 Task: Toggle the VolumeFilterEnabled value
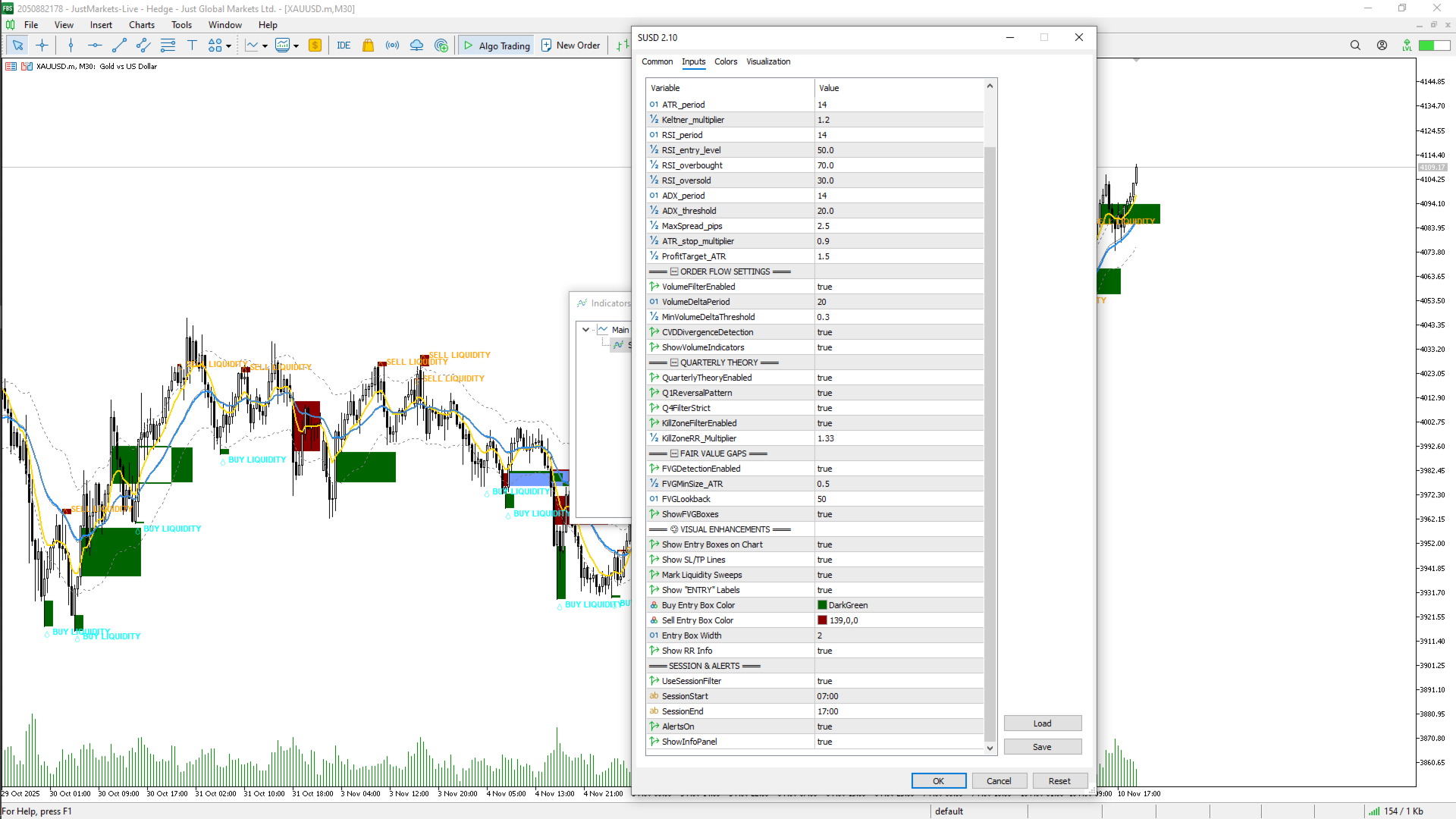click(x=899, y=287)
